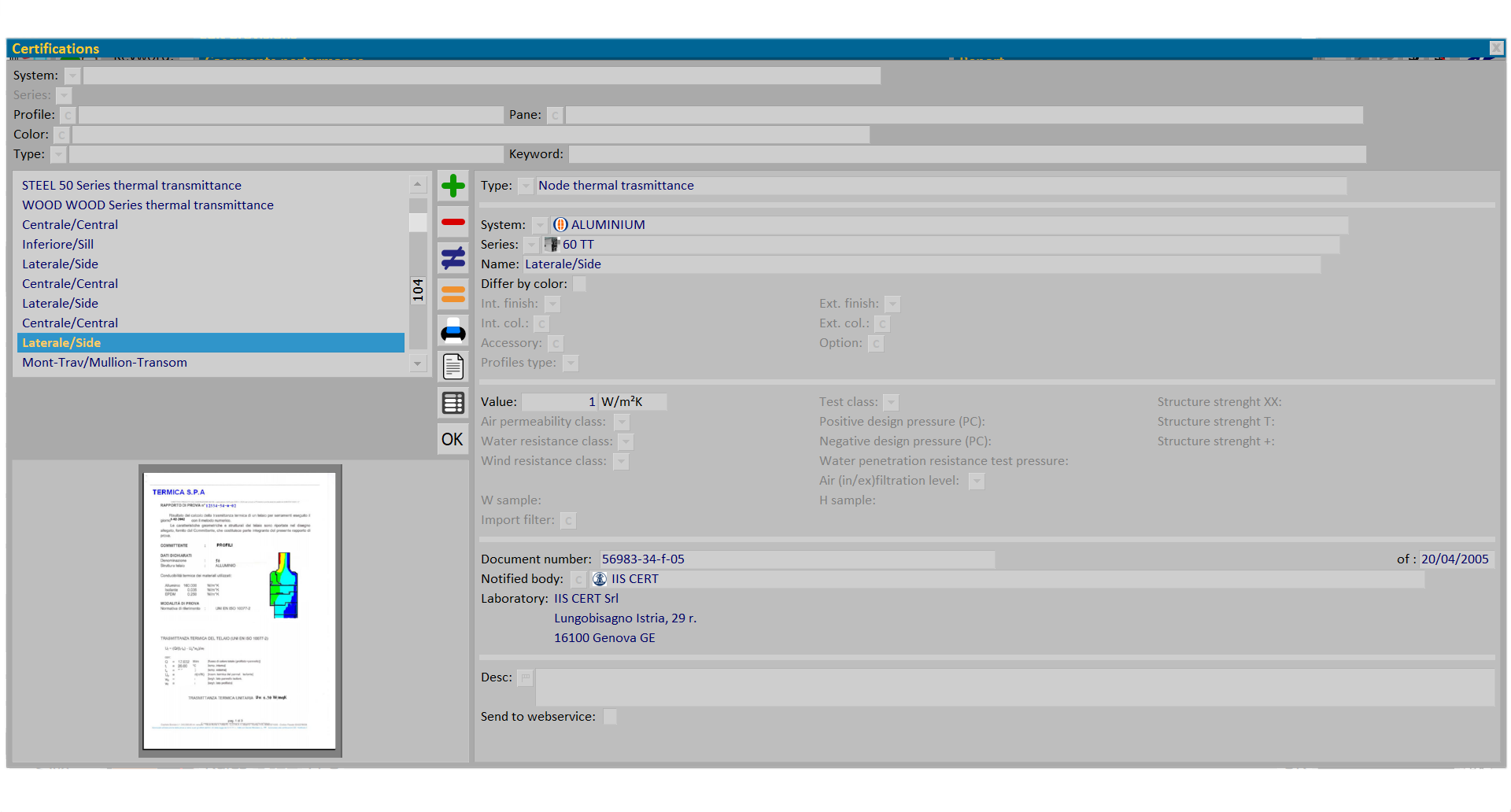
Task: Click the certificate document preview thumbnail
Action: pyautogui.click(x=240, y=611)
